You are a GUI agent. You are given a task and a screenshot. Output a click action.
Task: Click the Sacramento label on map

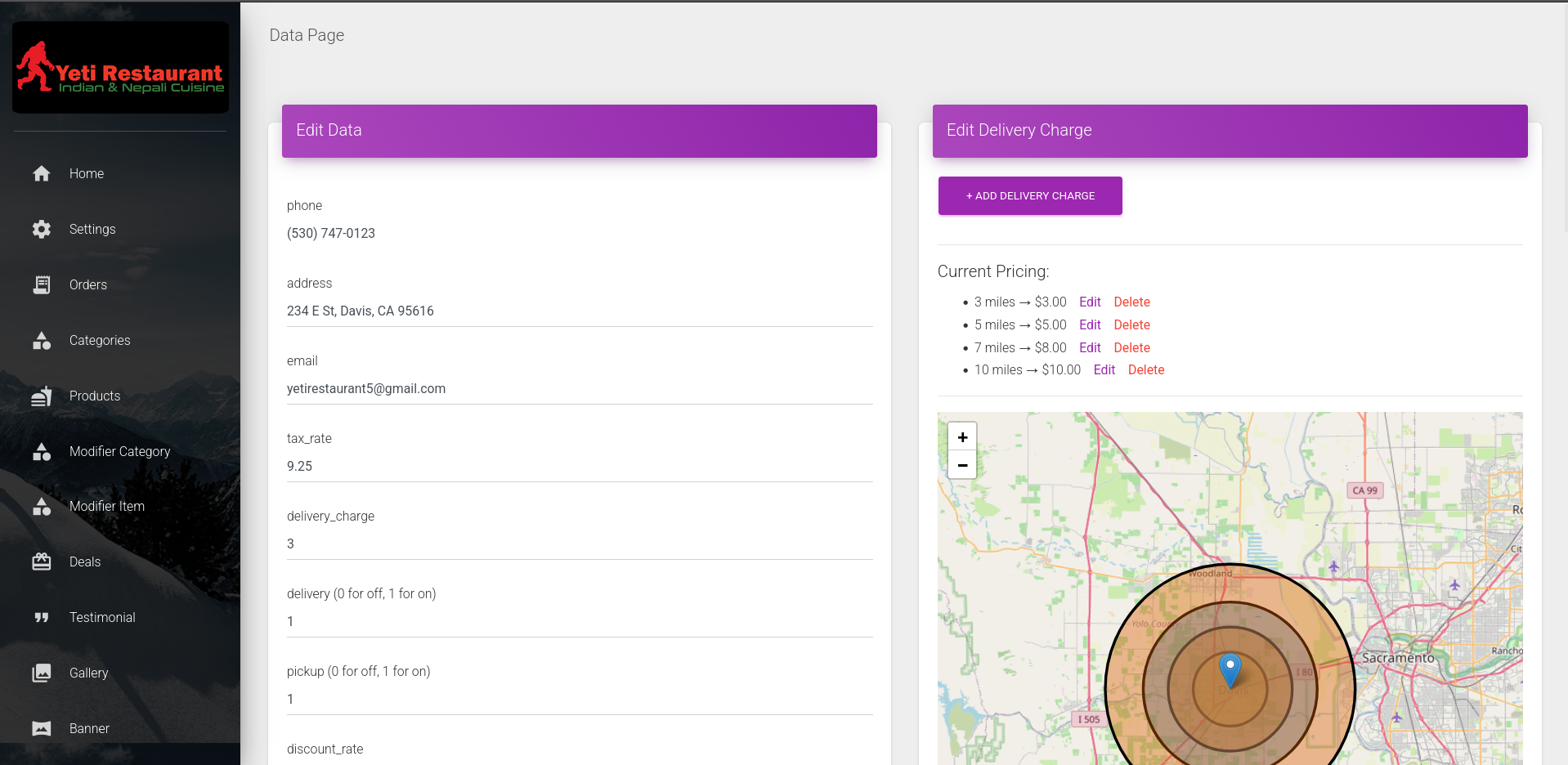pyautogui.click(x=1398, y=657)
